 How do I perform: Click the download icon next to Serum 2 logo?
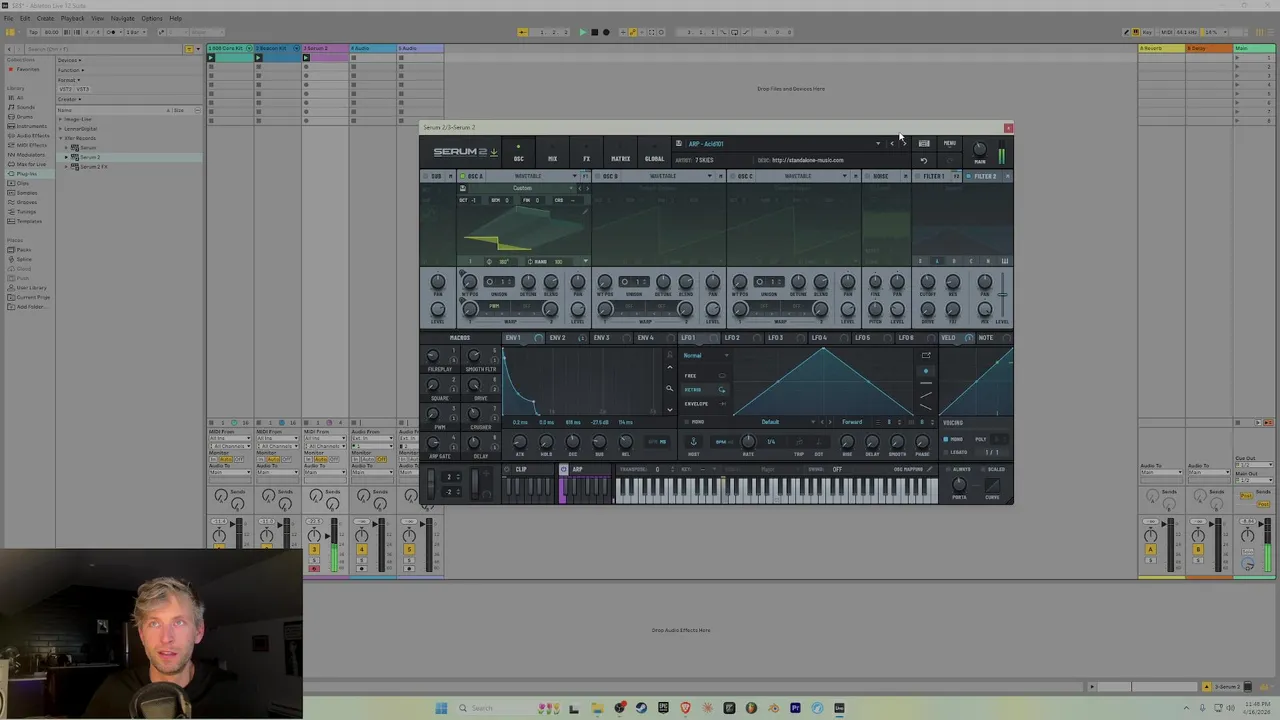click(x=493, y=152)
